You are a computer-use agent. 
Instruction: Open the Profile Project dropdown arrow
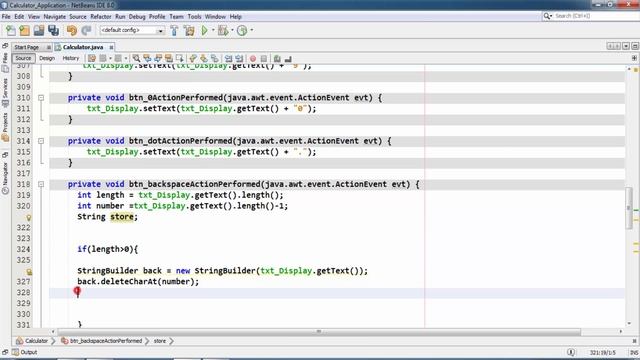click(x=251, y=30)
